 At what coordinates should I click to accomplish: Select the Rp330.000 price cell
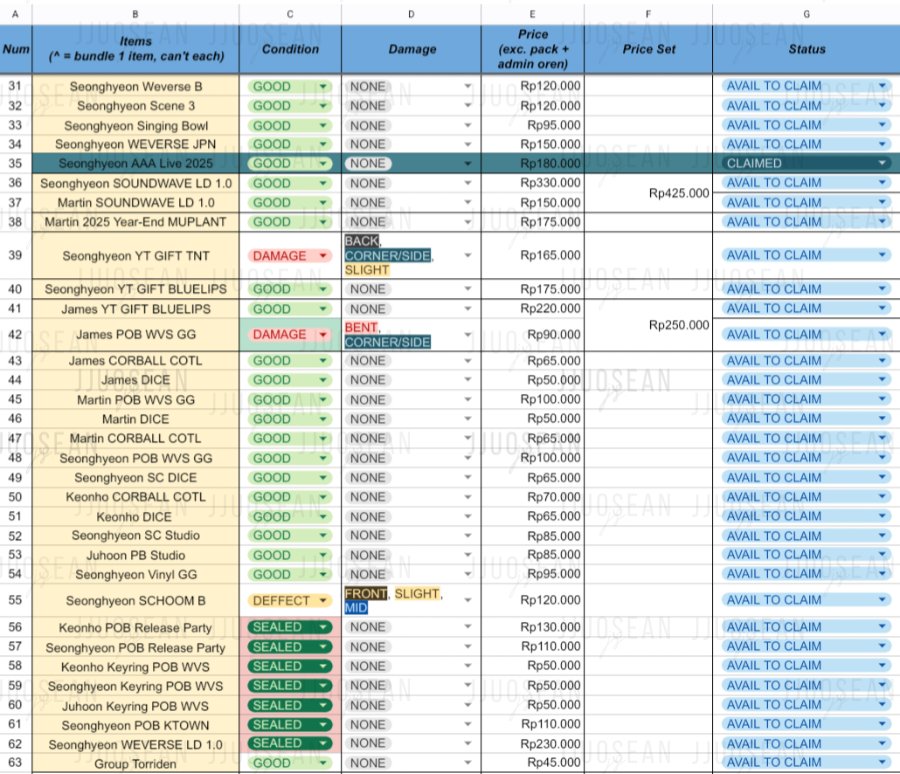(533, 183)
